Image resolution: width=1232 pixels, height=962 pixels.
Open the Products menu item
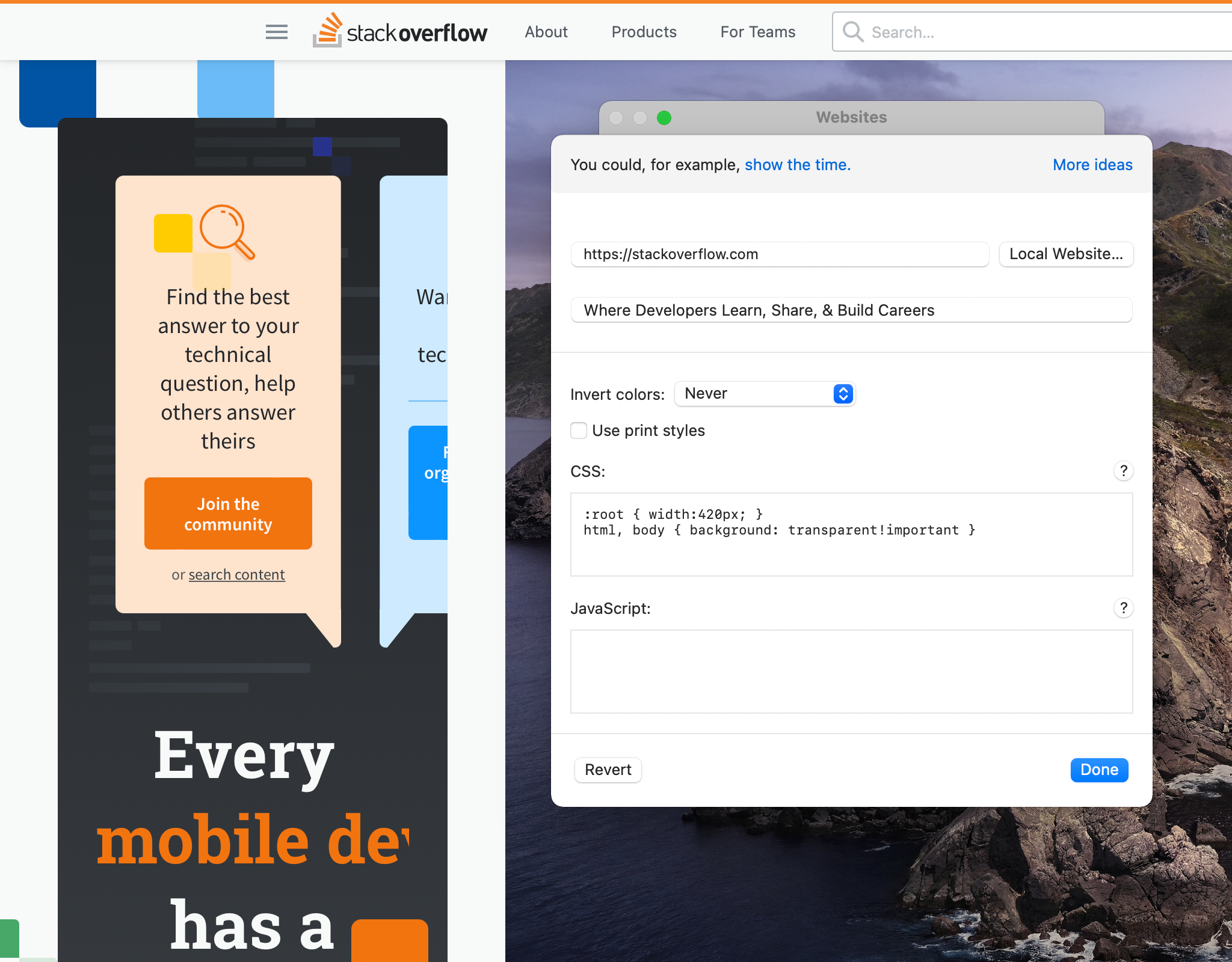coord(644,32)
